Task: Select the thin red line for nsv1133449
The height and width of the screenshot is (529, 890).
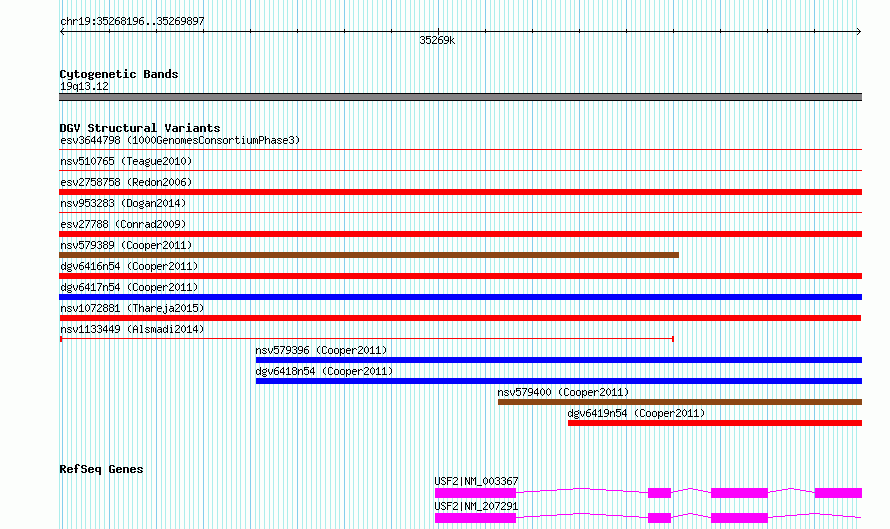Action: 367,339
